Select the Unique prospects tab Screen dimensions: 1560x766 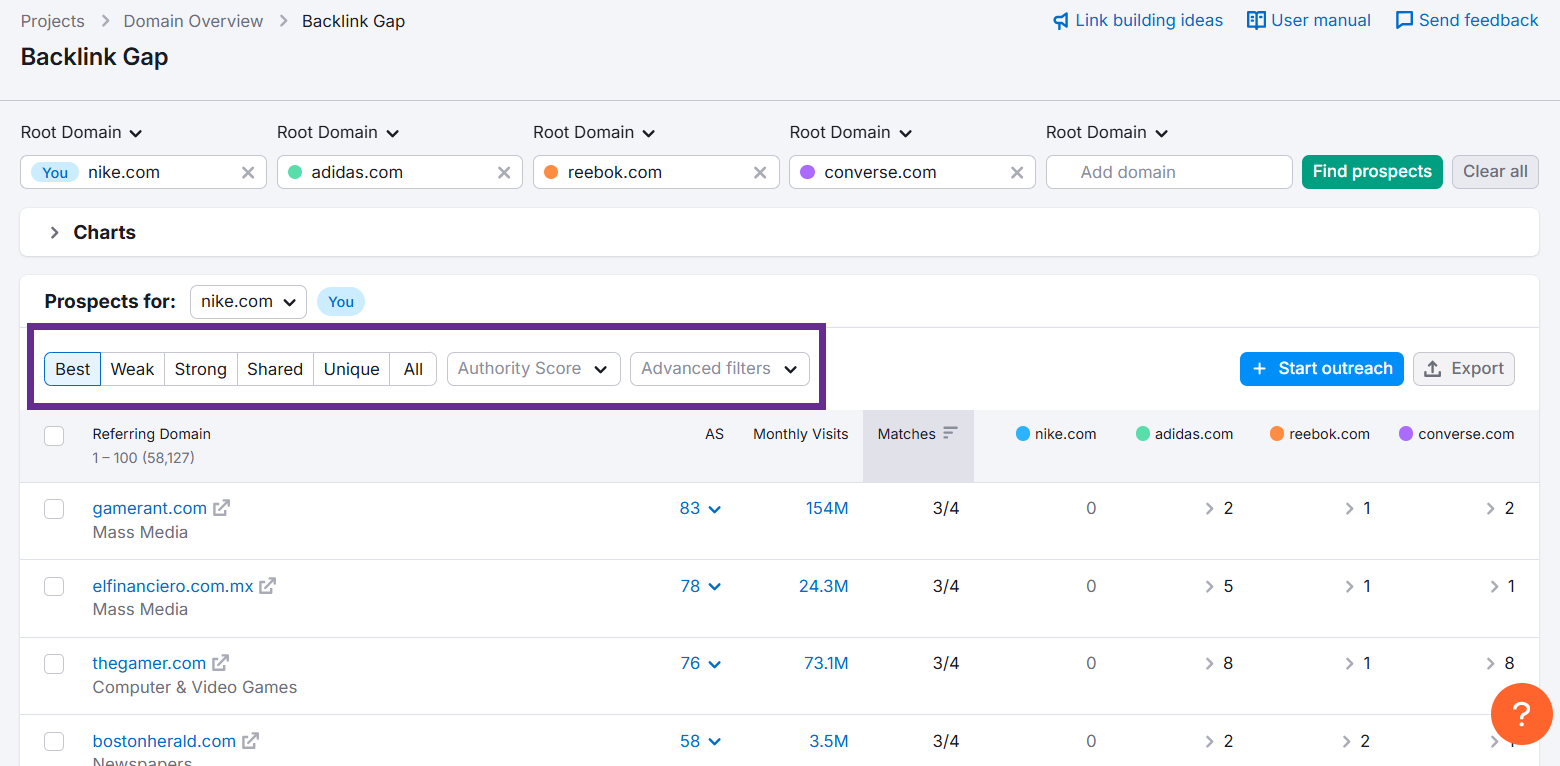352,369
